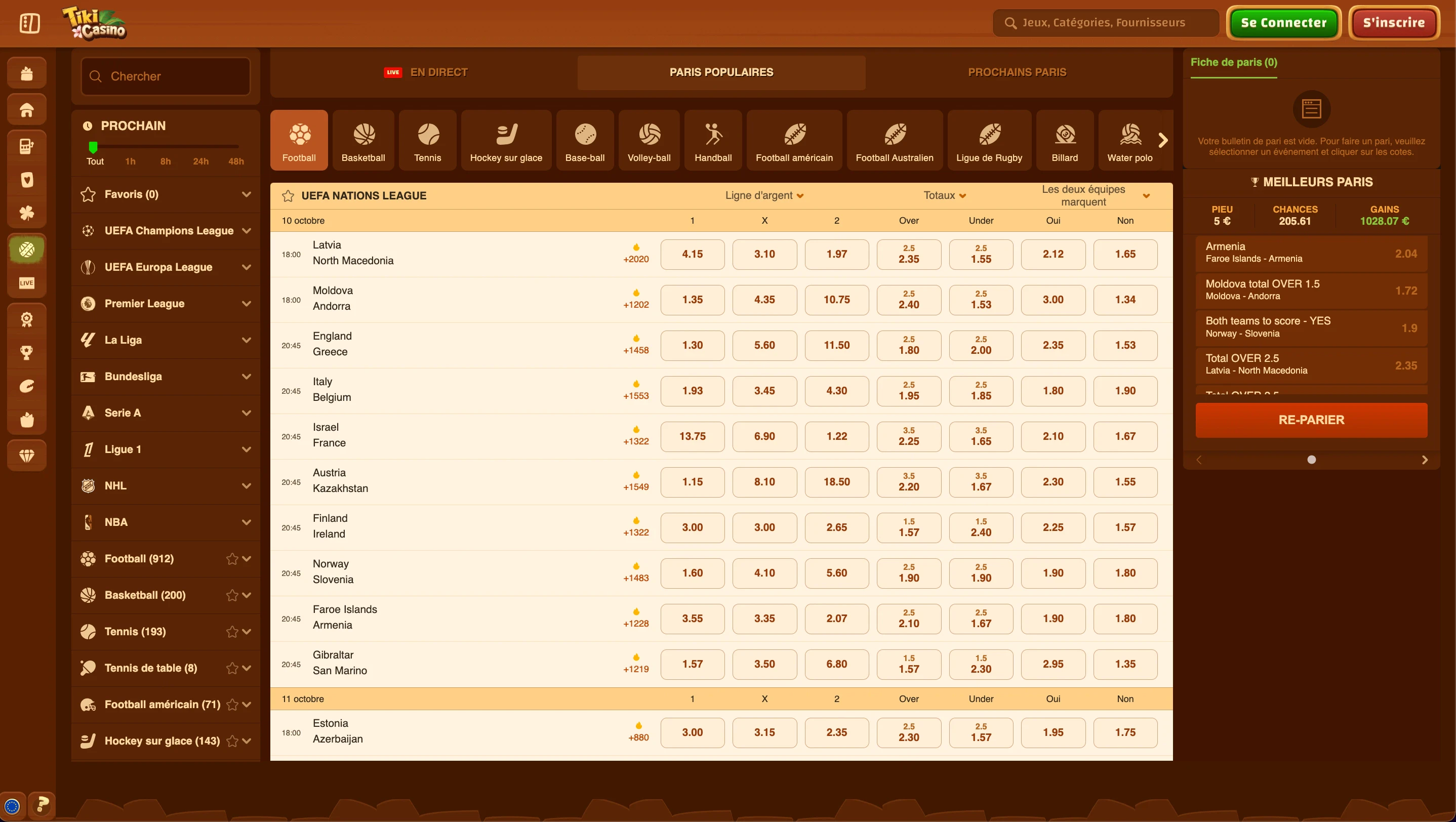This screenshot has height=822, width=1456.
Task: Open Les deux équipes marquent dropdown
Action: 1096,195
